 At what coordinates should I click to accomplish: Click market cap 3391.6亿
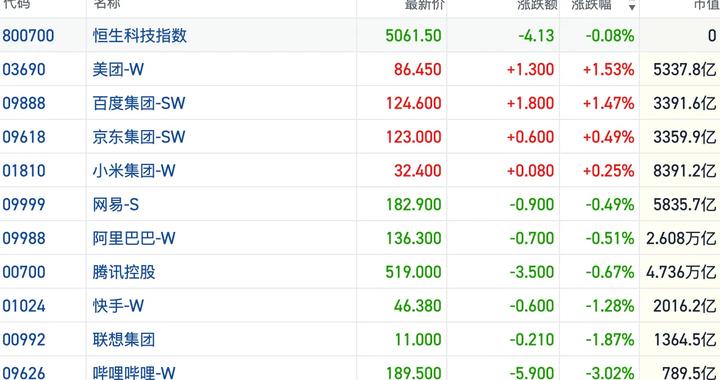[x=685, y=103]
